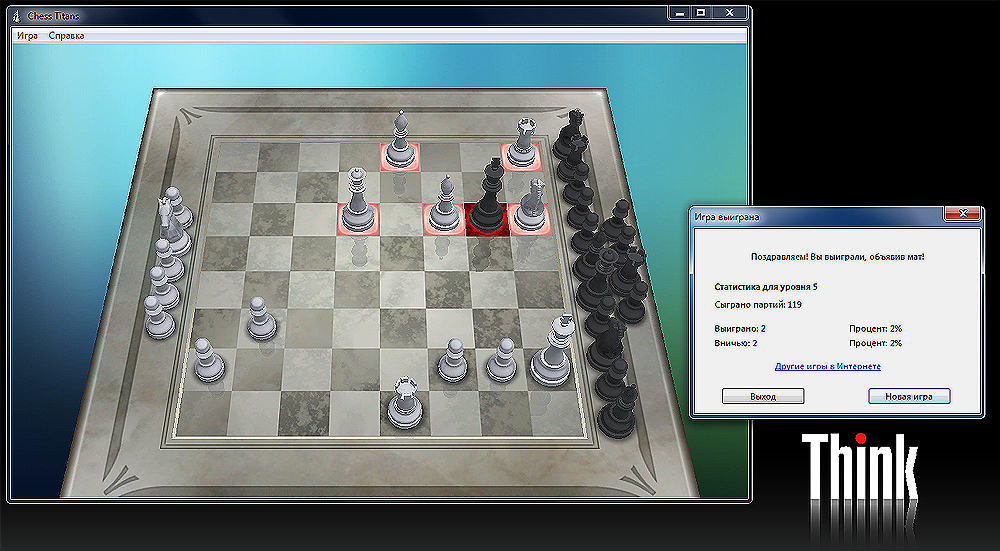Click the Chess Titans window title text
Image resolution: width=1000 pixels, height=551 pixels.
[54, 15]
